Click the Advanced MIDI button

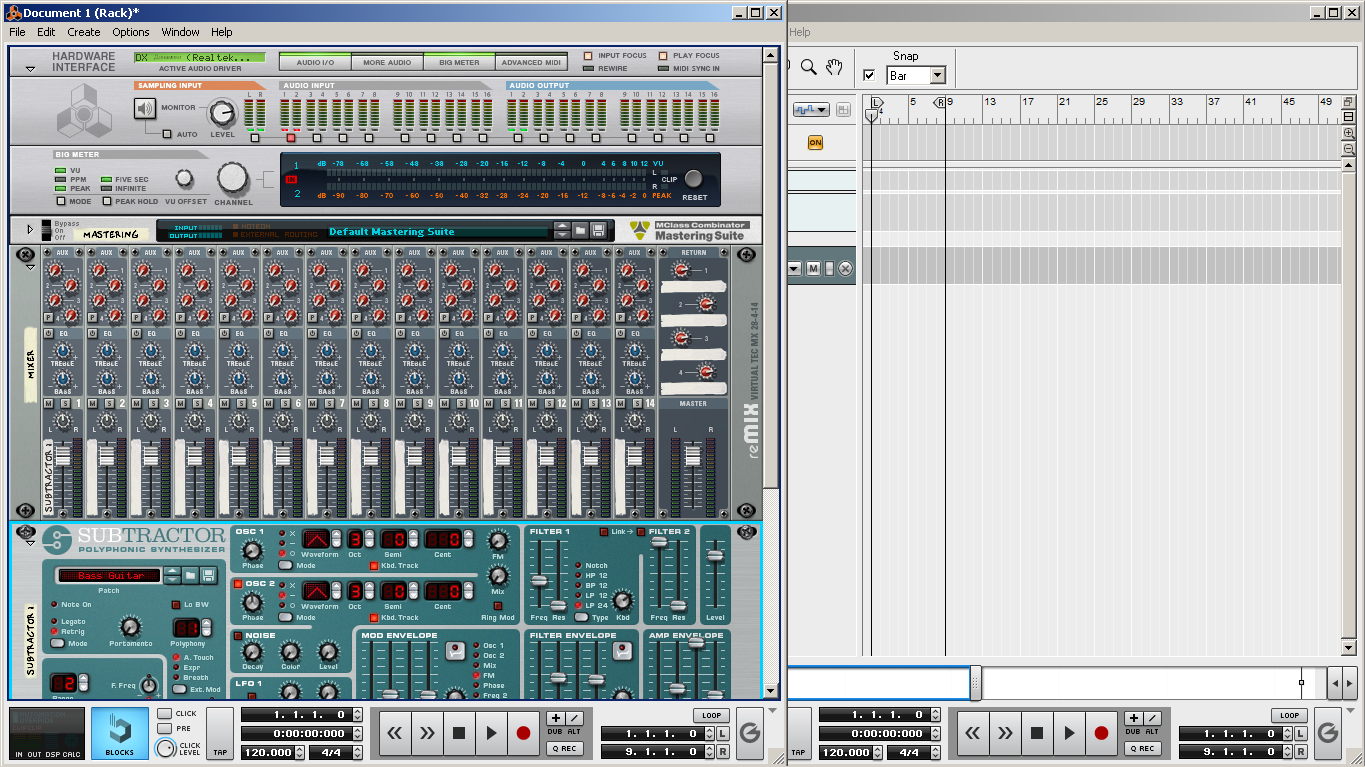click(x=531, y=62)
